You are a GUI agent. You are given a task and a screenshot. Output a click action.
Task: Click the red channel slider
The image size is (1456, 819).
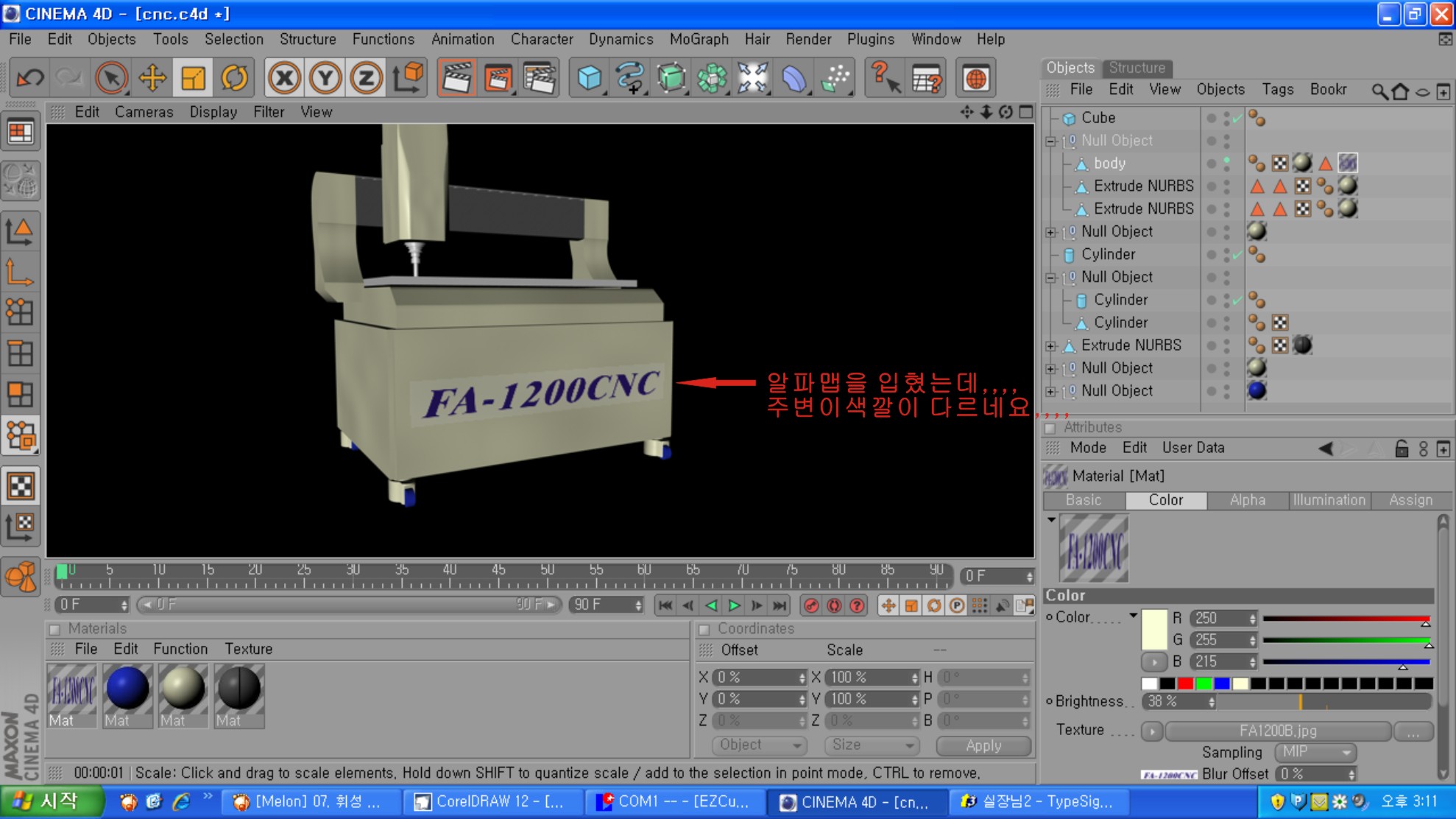click(x=1346, y=619)
